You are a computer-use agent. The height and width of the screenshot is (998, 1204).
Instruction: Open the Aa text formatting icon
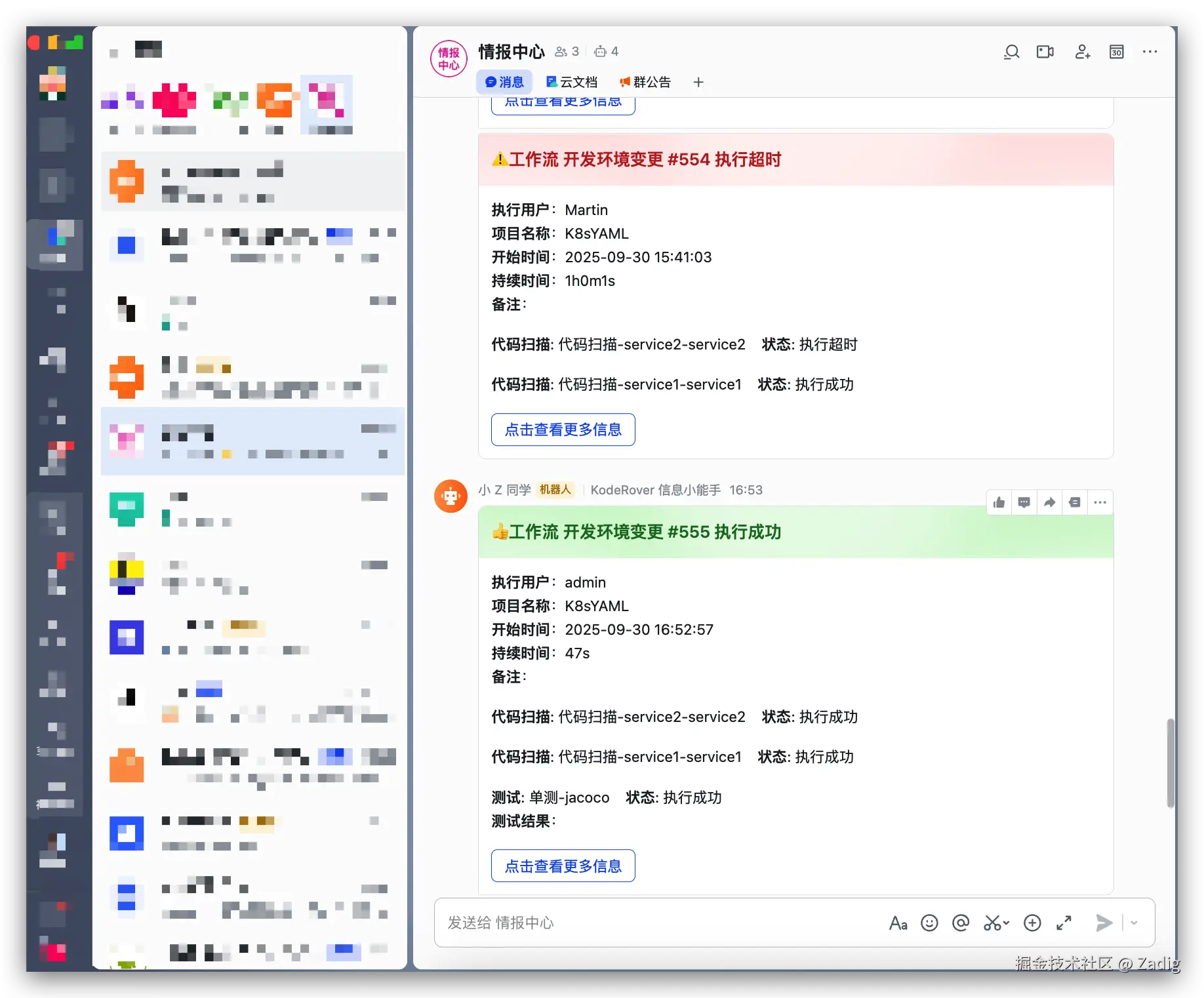coord(898,923)
